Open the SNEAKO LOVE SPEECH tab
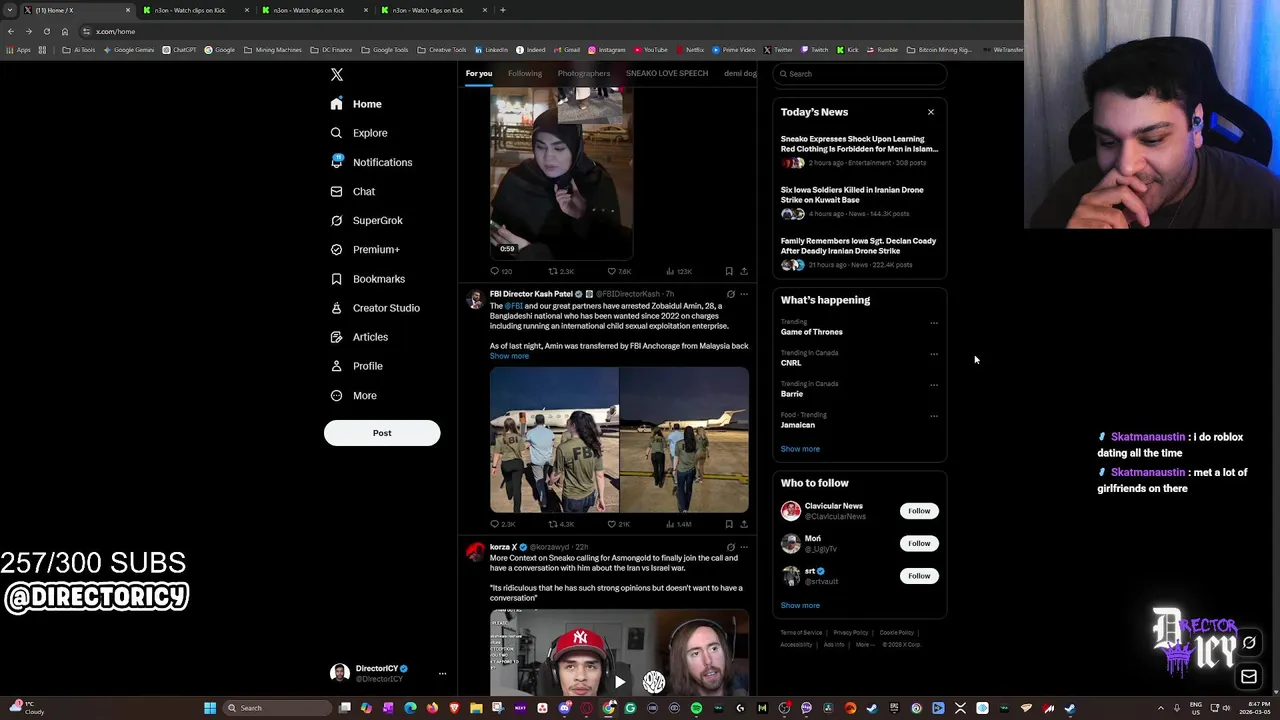 coord(667,73)
